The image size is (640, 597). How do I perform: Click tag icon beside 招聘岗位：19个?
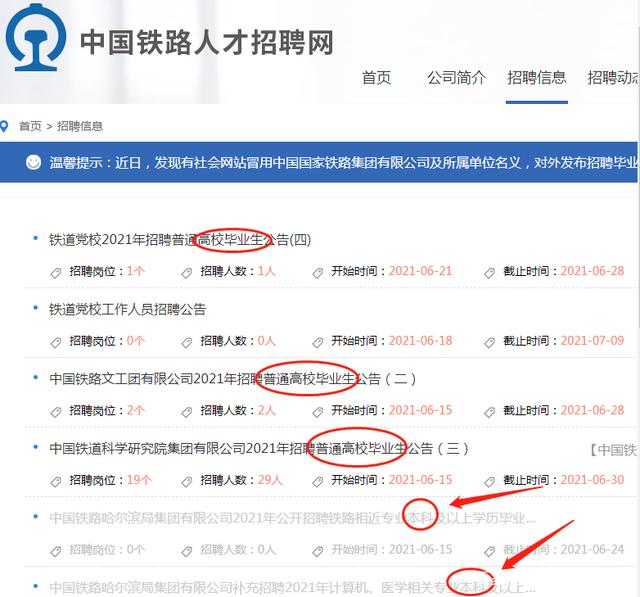[56, 480]
